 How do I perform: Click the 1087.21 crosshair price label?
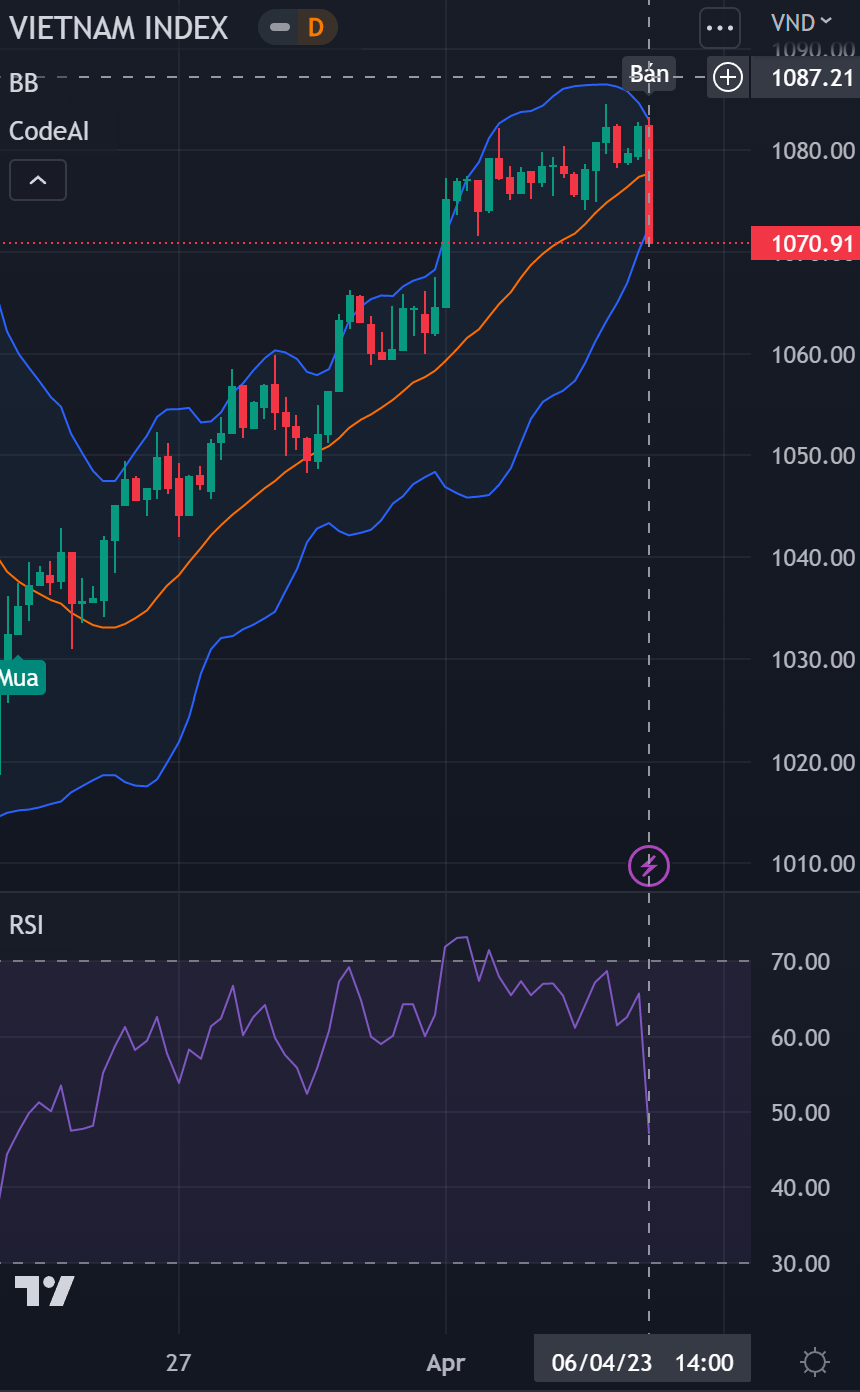(x=805, y=77)
